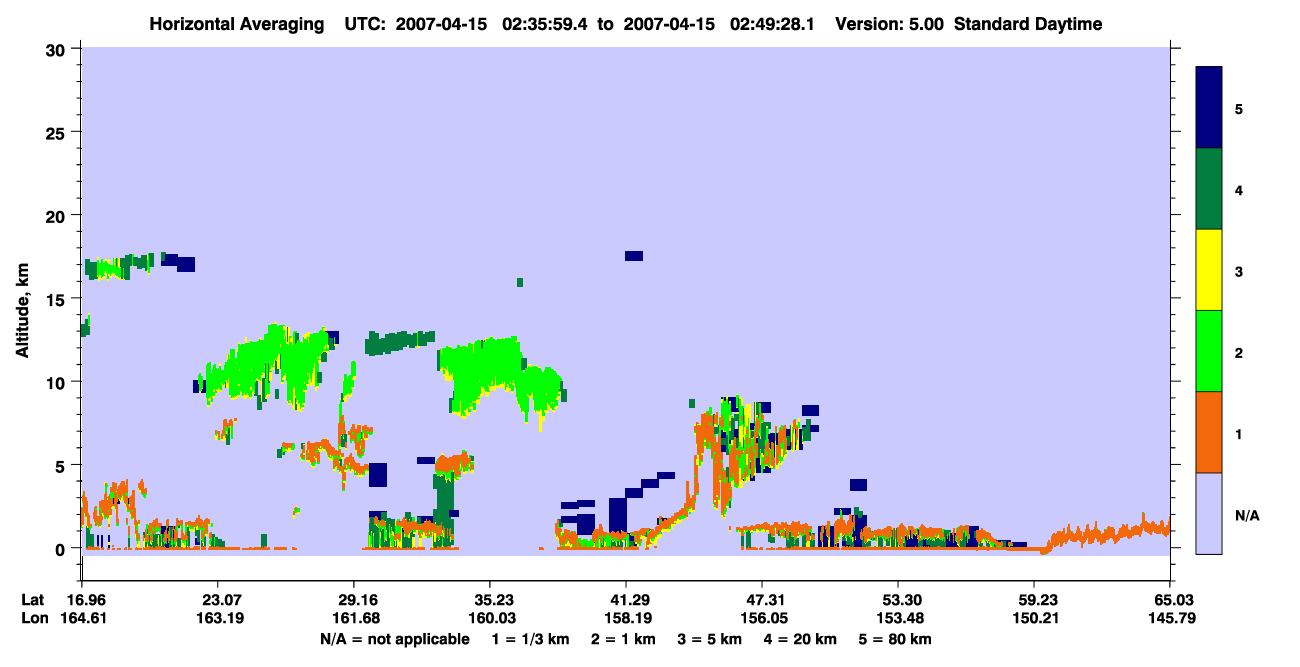
Task: Click legend text 'N/A = not applicable'
Action: tap(394, 639)
